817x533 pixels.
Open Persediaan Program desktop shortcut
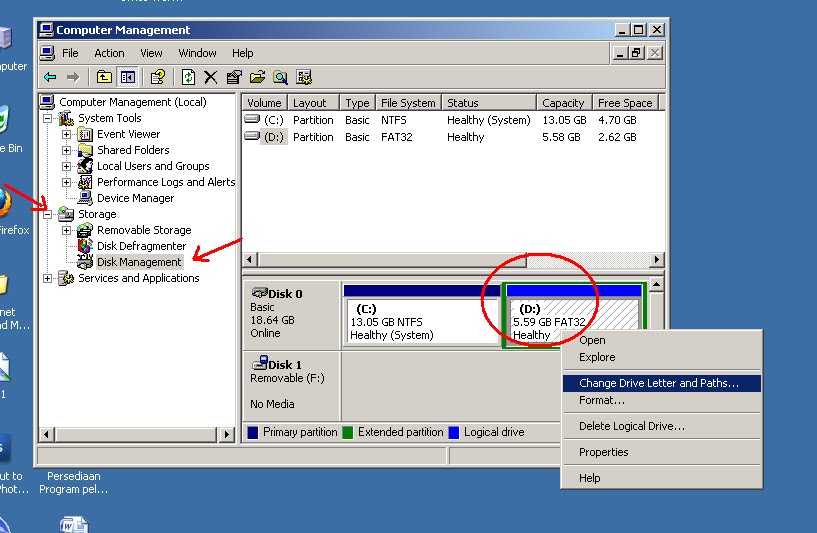73,482
